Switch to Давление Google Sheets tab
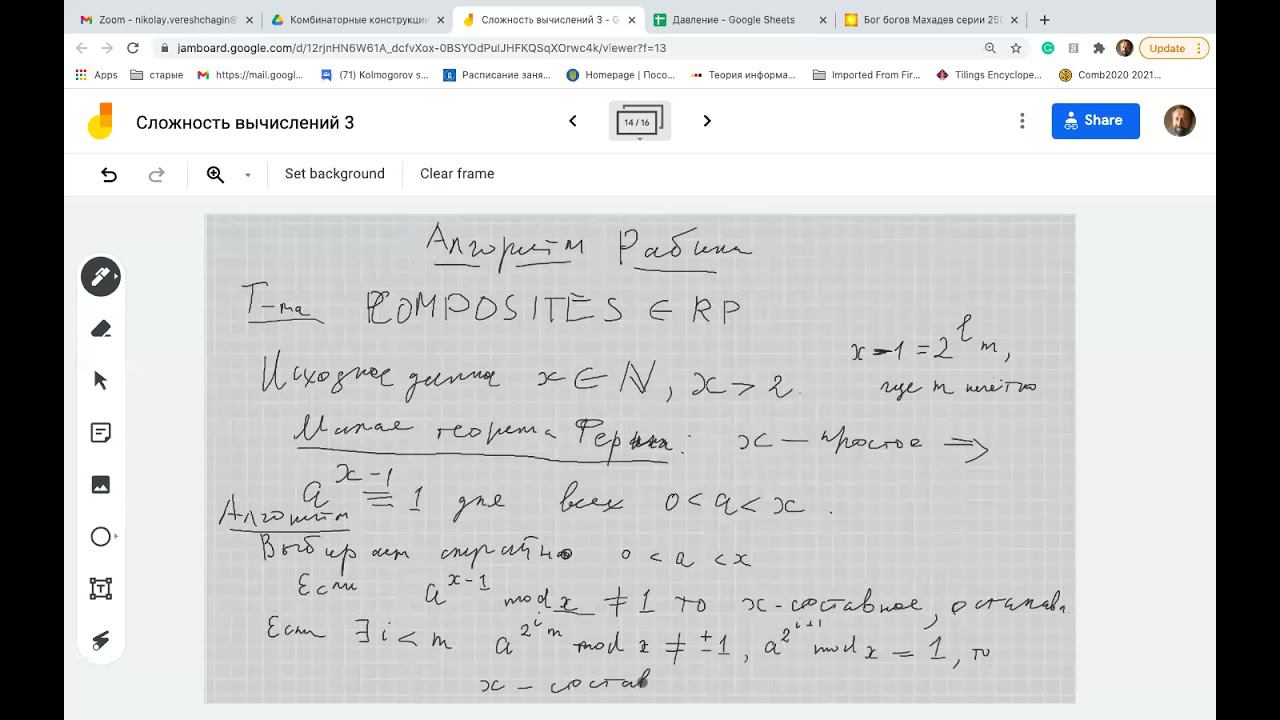Viewport: 1280px width, 720px height. [x=741, y=20]
